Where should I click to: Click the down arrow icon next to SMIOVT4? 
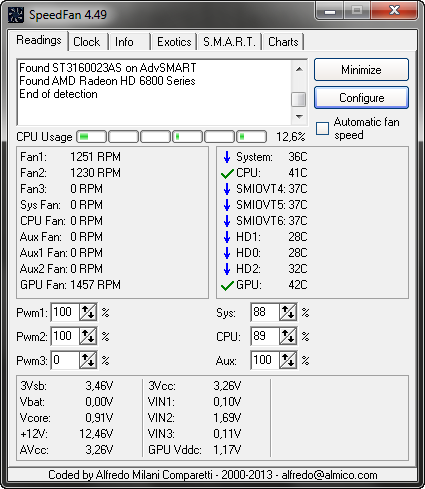pyautogui.click(x=227, y=189)
